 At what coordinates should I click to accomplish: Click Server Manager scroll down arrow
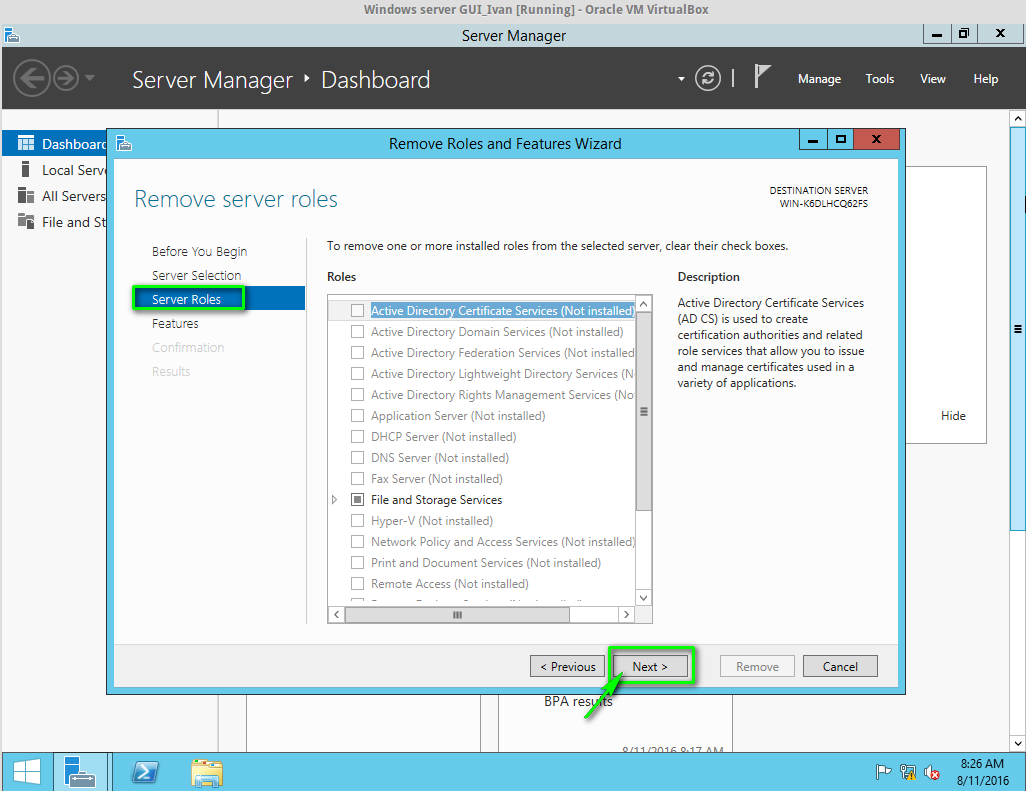(1017, 743)
